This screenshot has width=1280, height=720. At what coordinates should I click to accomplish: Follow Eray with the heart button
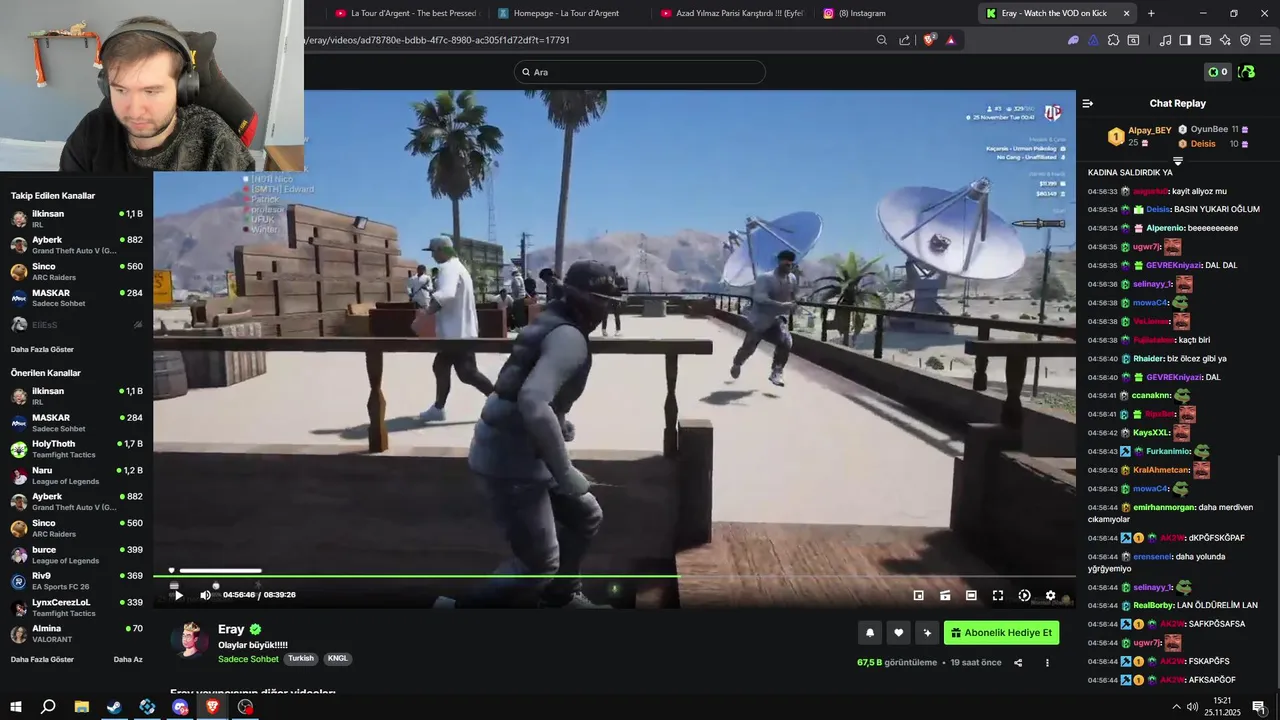898,632
